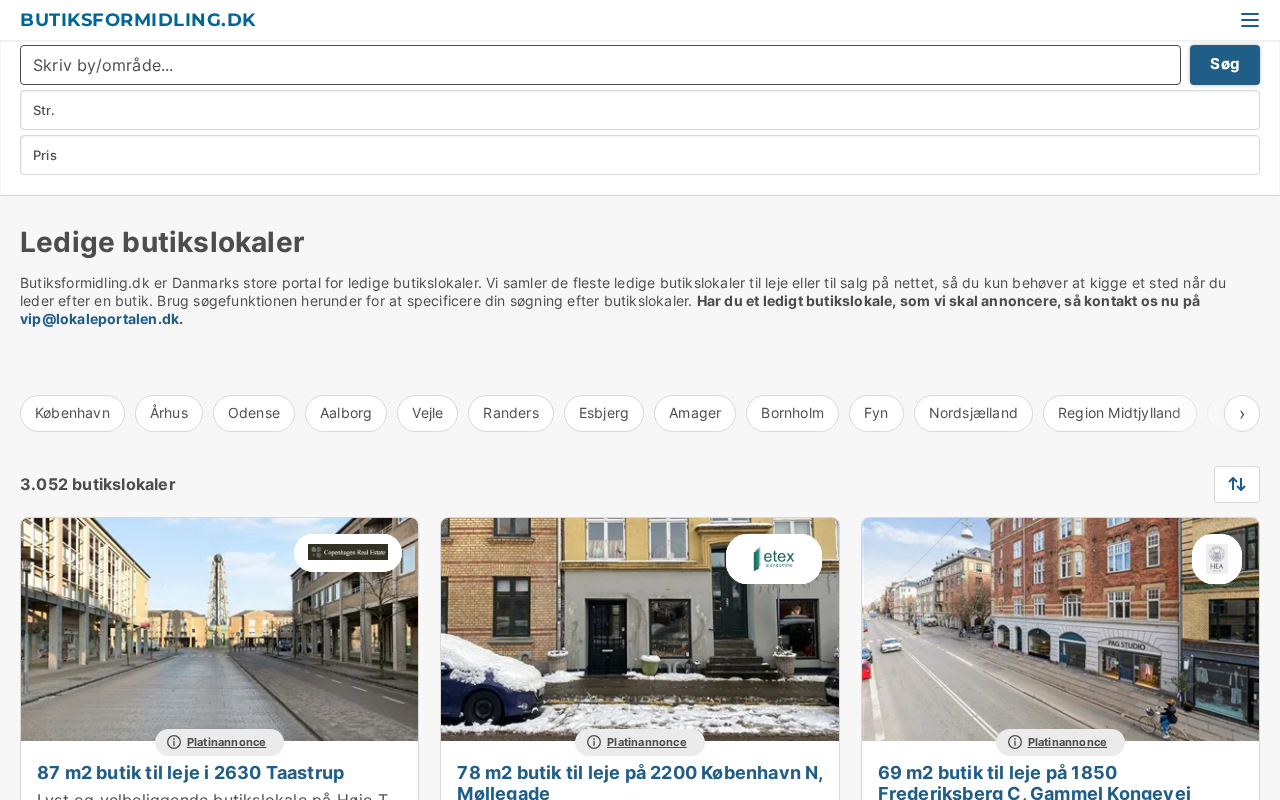Expand the Str. size dropdown

point(640,110)
